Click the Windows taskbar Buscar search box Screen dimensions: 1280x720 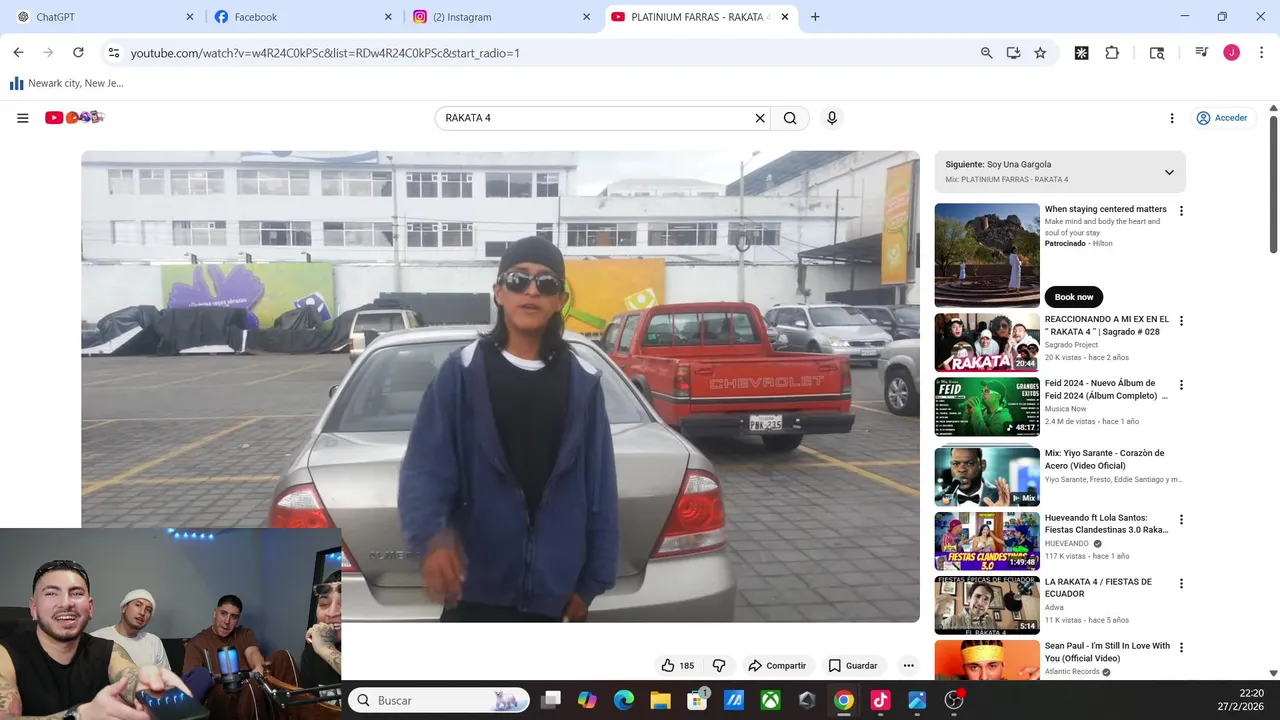click(x=438, y=700)
